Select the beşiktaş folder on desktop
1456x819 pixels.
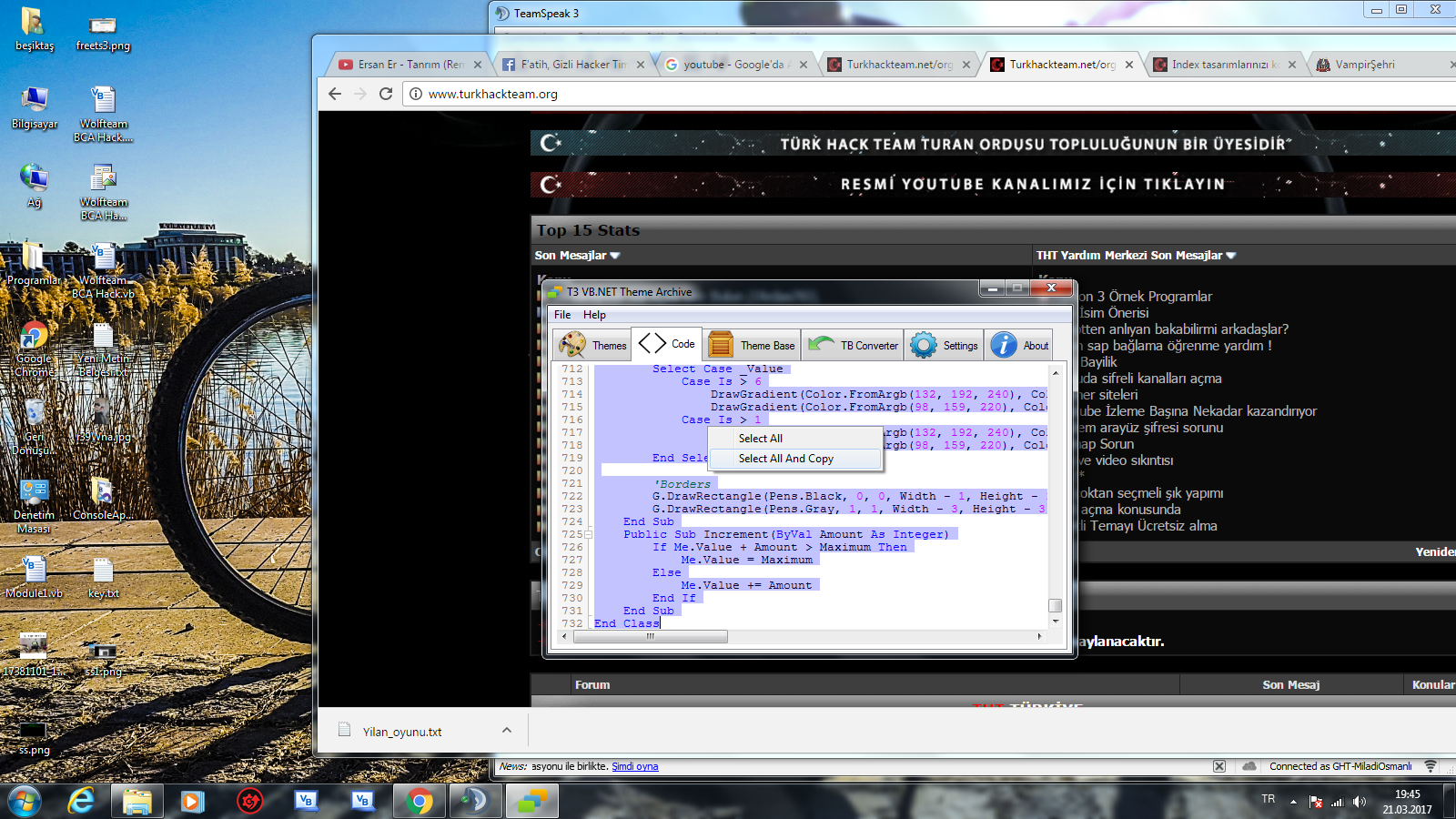point(35,28)
